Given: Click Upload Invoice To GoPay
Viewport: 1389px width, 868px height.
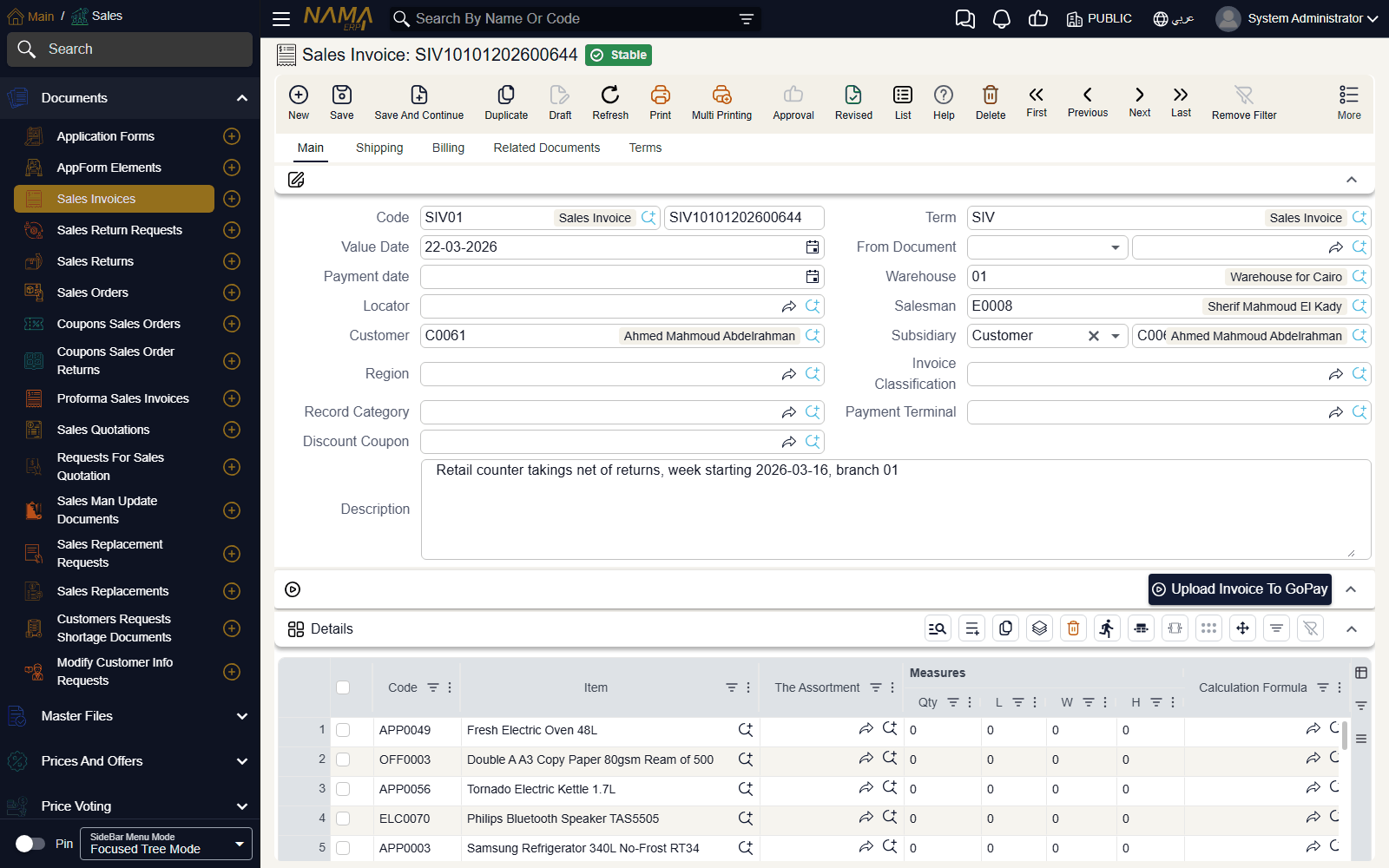Looking at the screenshot, I should (x=1240, y=589).
